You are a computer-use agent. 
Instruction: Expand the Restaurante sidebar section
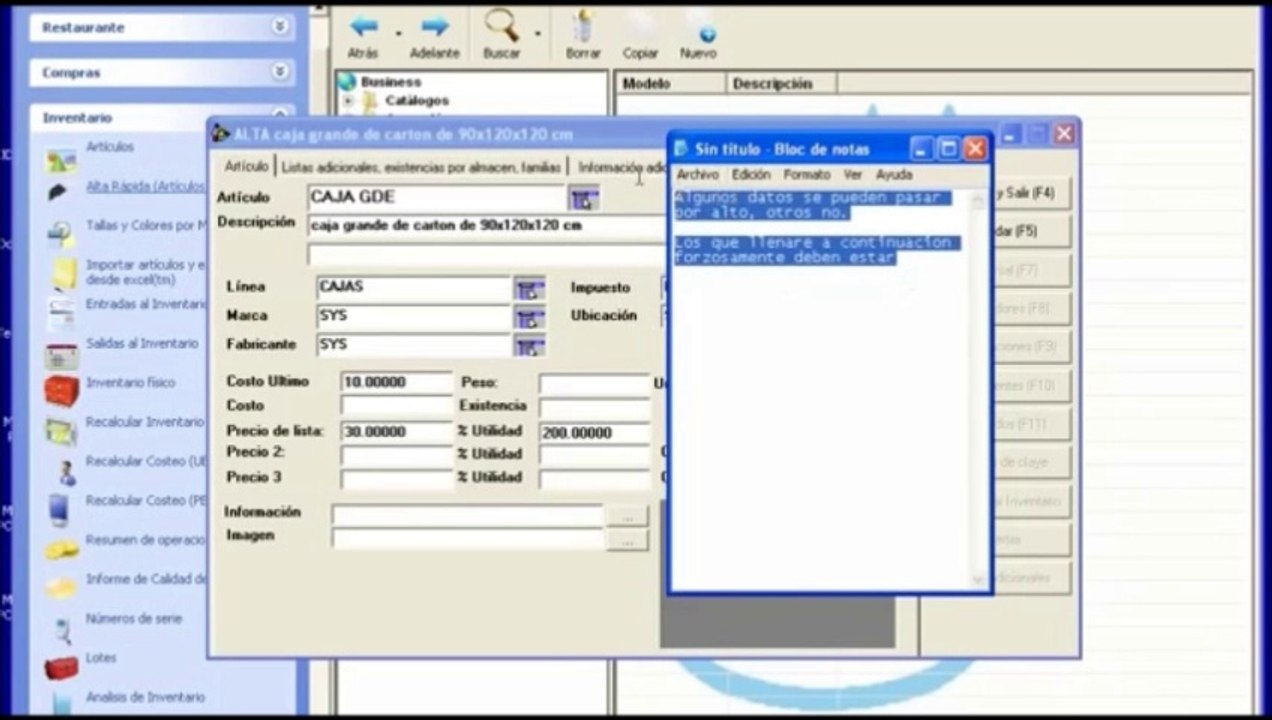[281, 27]
